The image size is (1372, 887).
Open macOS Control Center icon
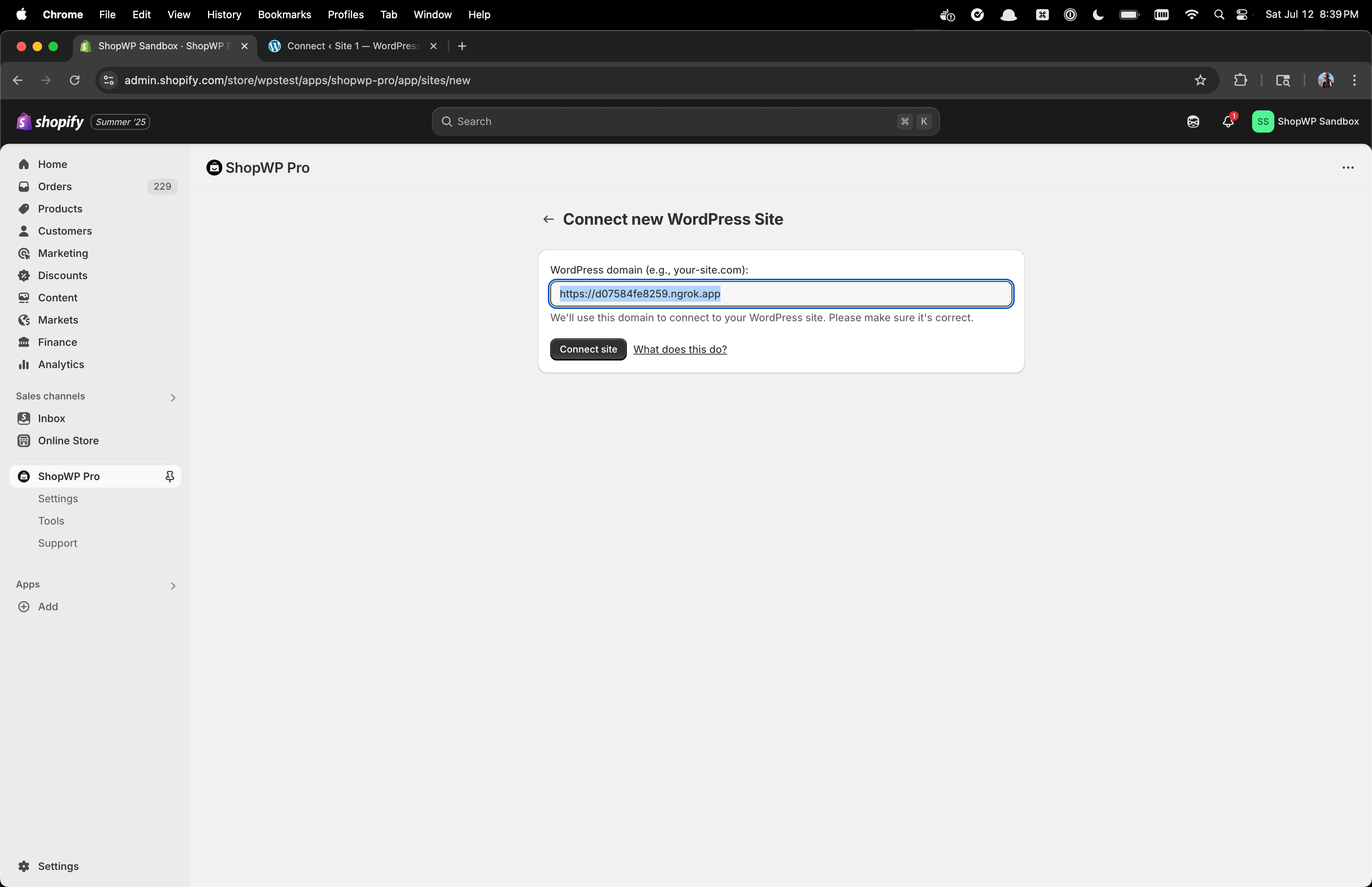[x=1242, y=14]
